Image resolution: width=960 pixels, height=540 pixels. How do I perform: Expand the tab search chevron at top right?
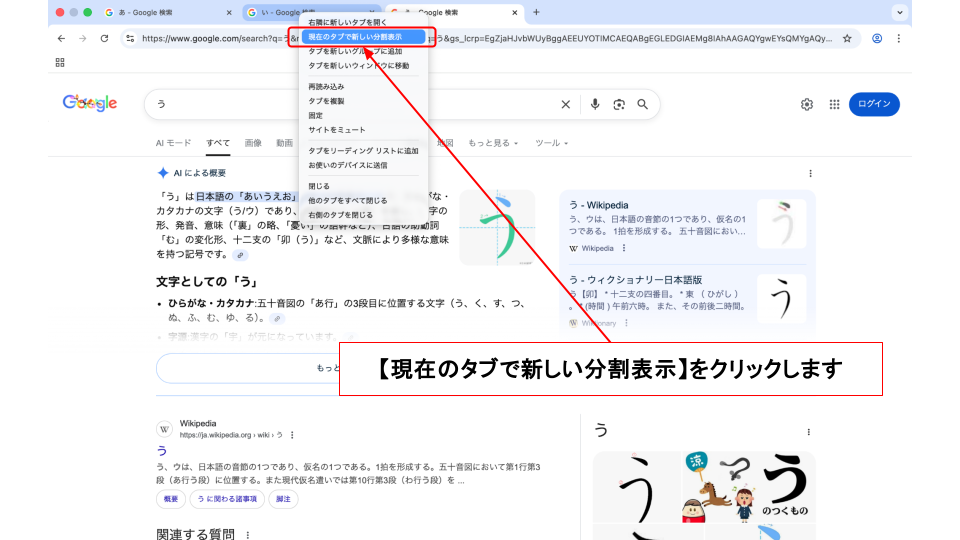tap(900, 12)
